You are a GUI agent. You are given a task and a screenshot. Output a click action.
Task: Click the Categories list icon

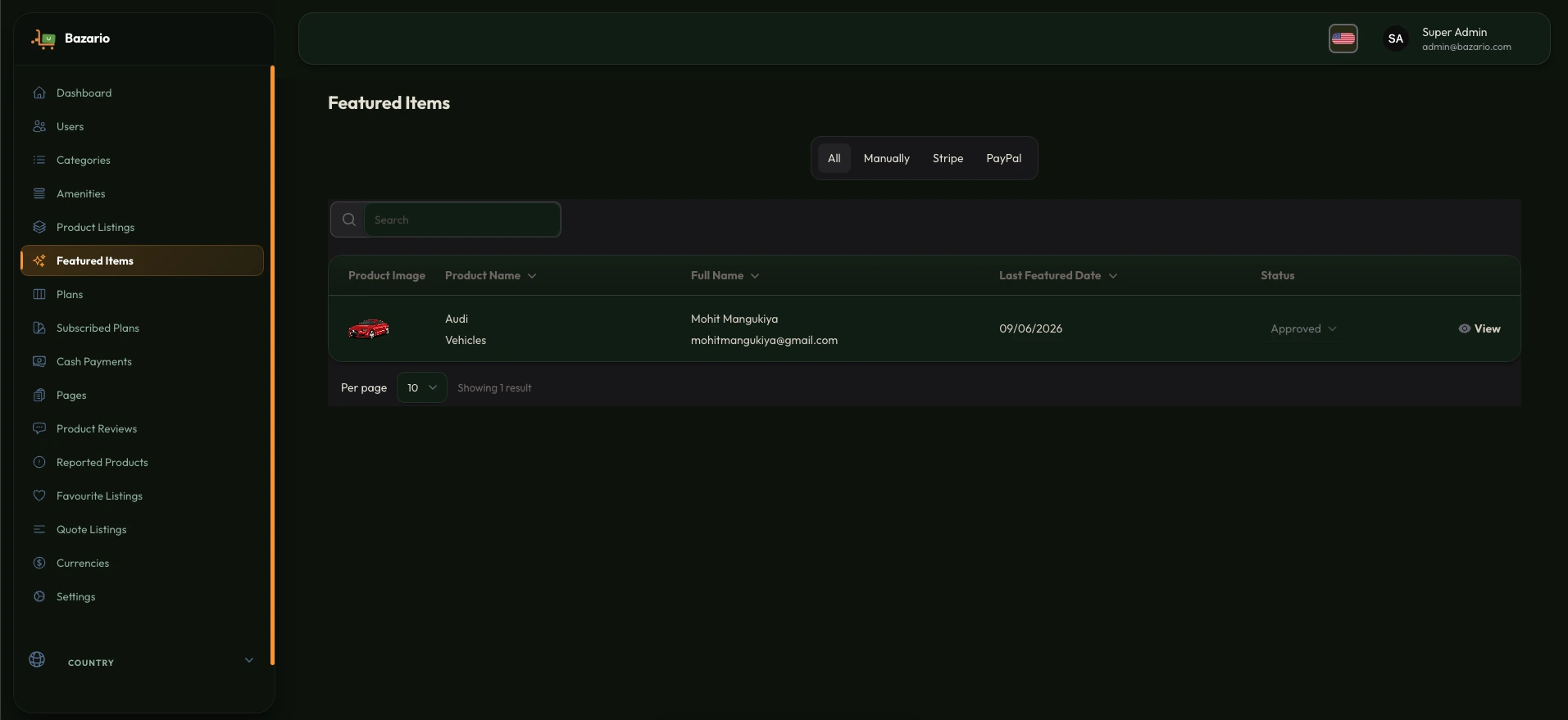pyautogui.click(x=39, y=160)
